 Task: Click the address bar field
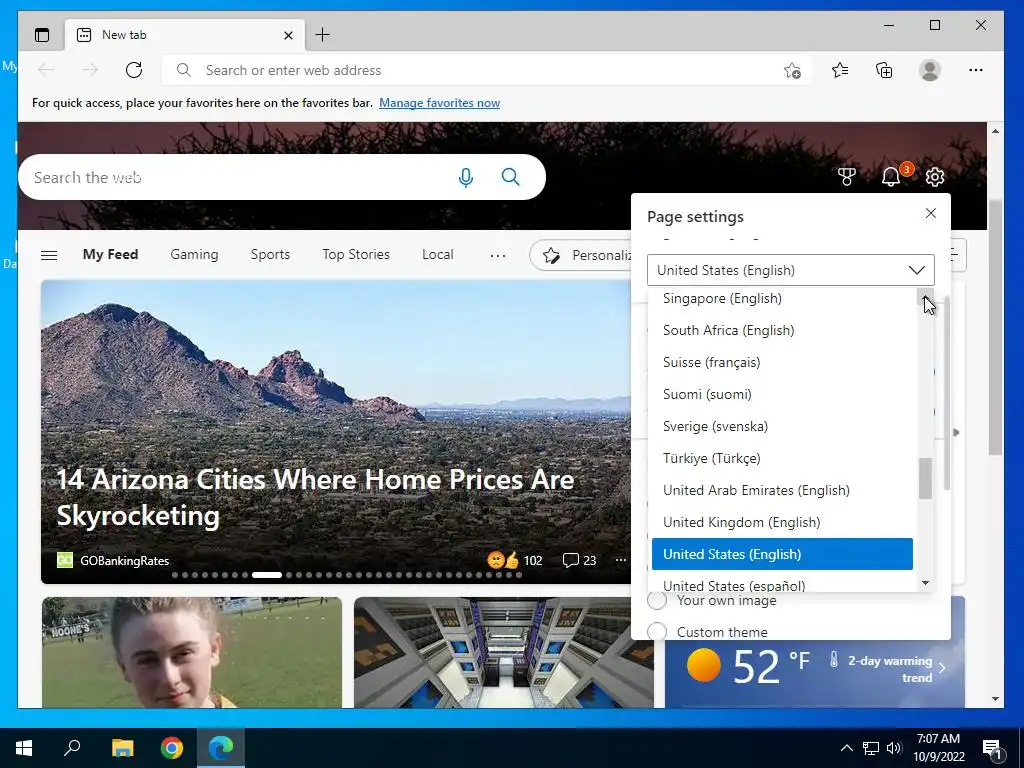[x=487, y=70]
